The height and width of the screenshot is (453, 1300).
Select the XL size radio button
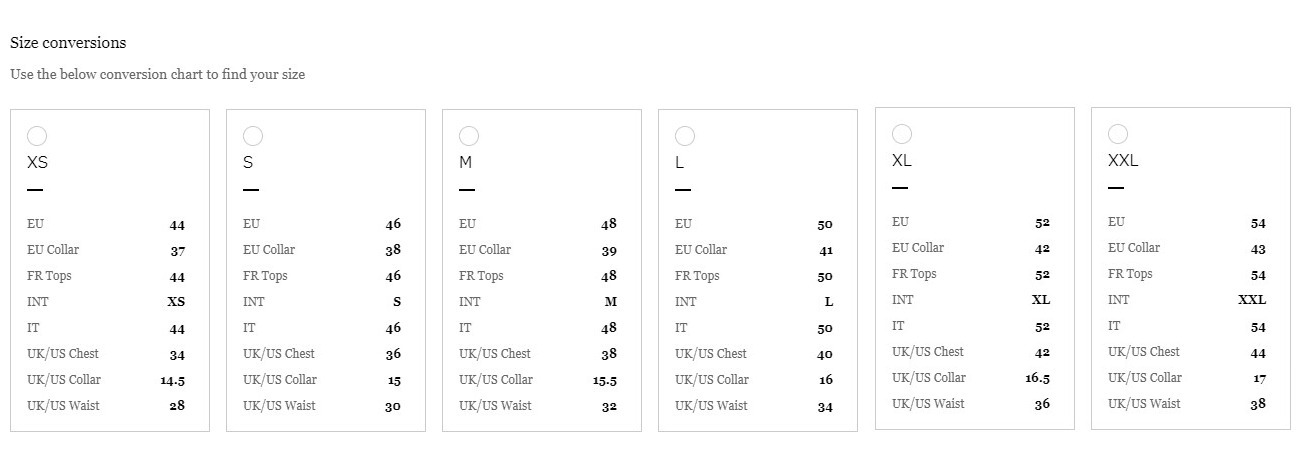[x=902, y=134]
